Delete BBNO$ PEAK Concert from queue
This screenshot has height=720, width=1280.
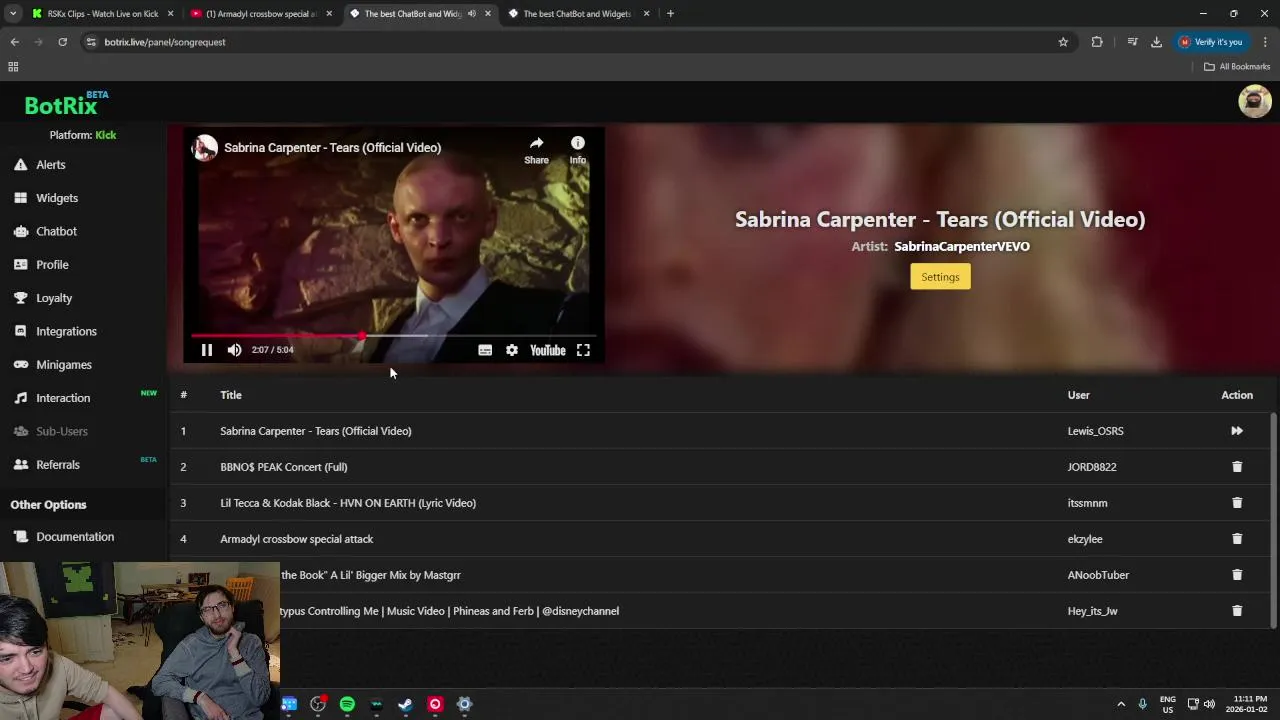click(x=1237, y=467)
